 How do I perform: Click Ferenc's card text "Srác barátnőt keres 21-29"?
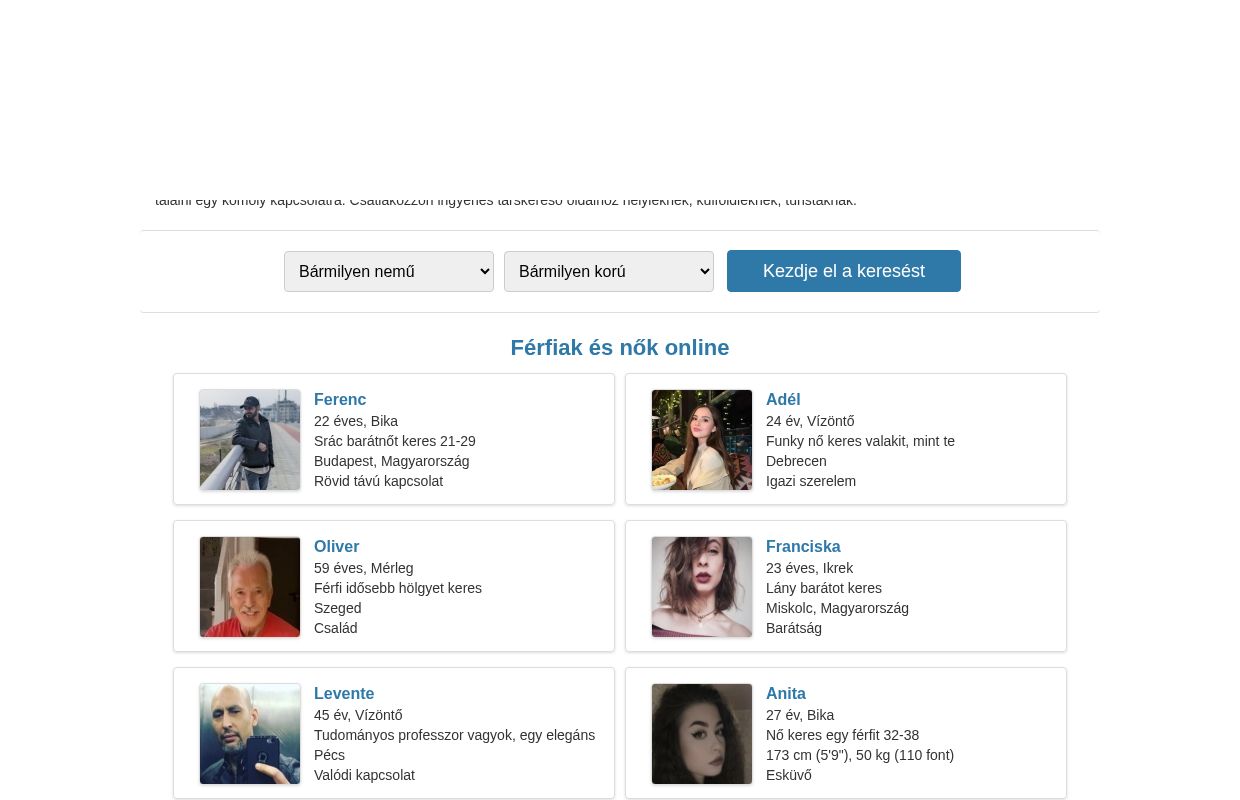[x=395, y=441]
